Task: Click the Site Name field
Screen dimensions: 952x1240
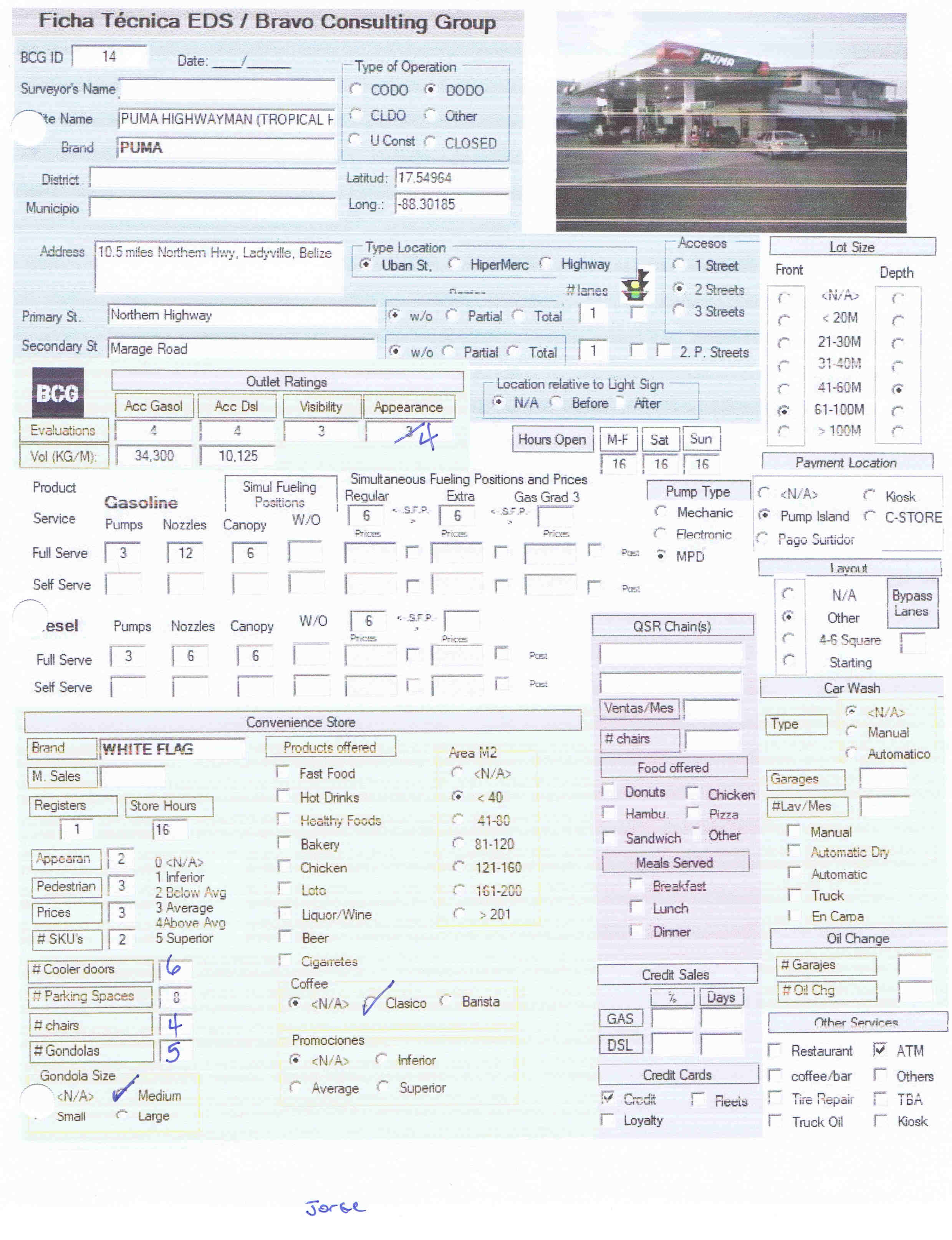Action: (226, 119)
